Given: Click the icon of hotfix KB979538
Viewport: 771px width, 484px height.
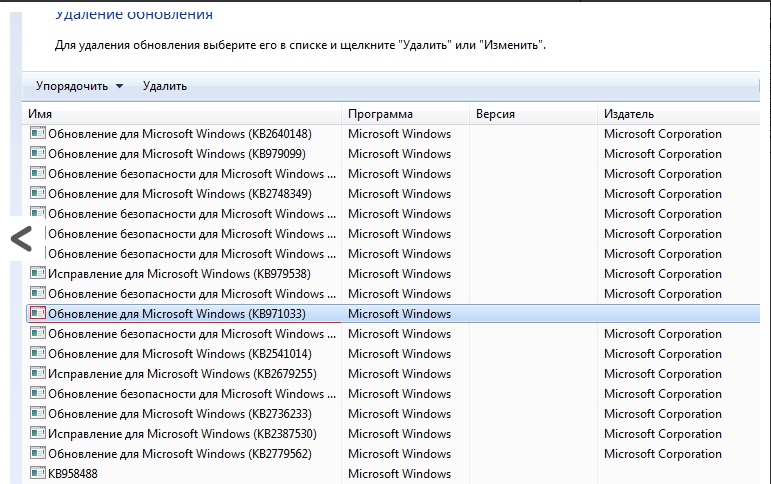Looking at the screenshot, I should pos(38,274).
